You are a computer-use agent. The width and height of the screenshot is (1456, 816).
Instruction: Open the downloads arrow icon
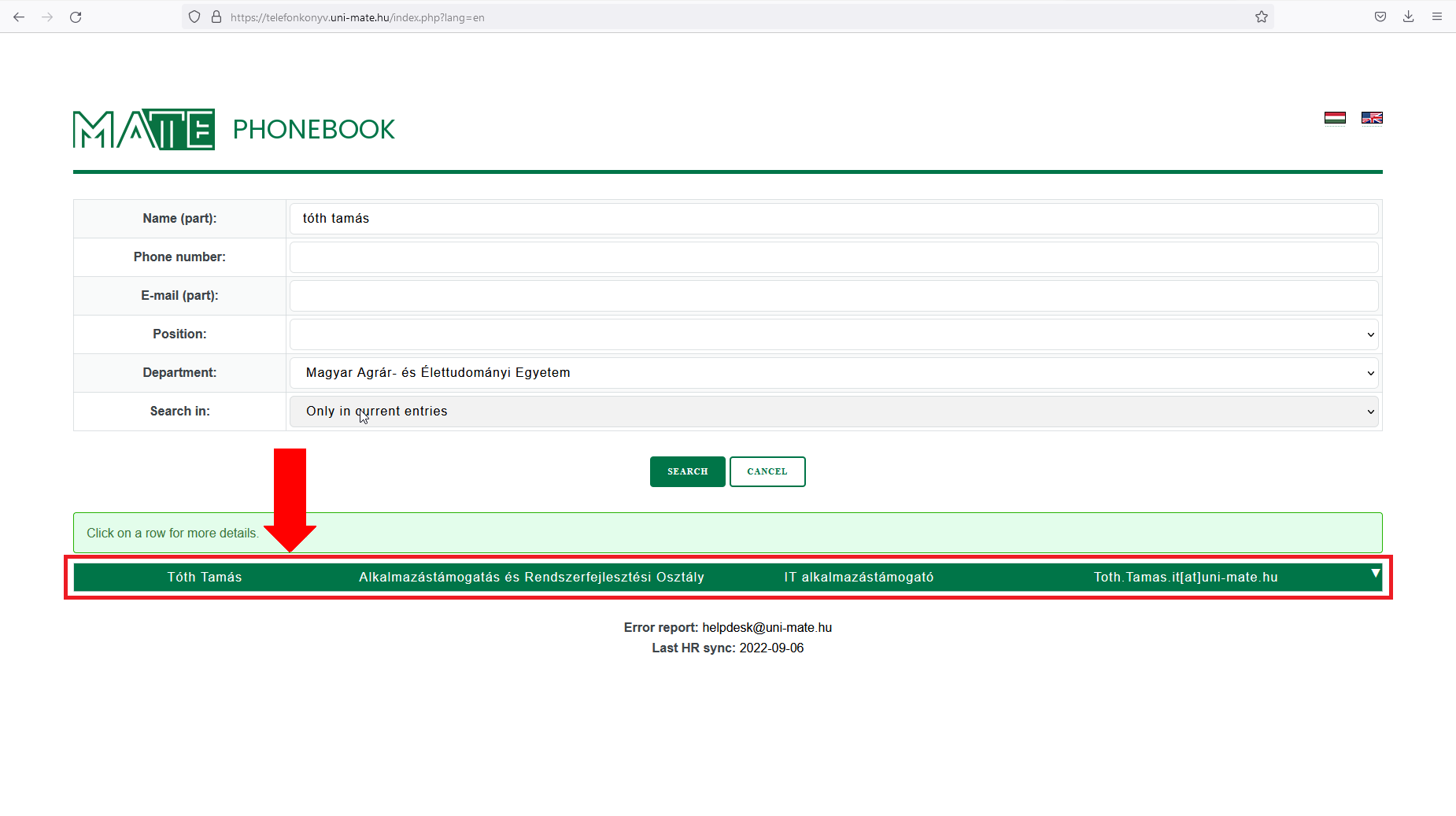click(x=1409, y=17)
